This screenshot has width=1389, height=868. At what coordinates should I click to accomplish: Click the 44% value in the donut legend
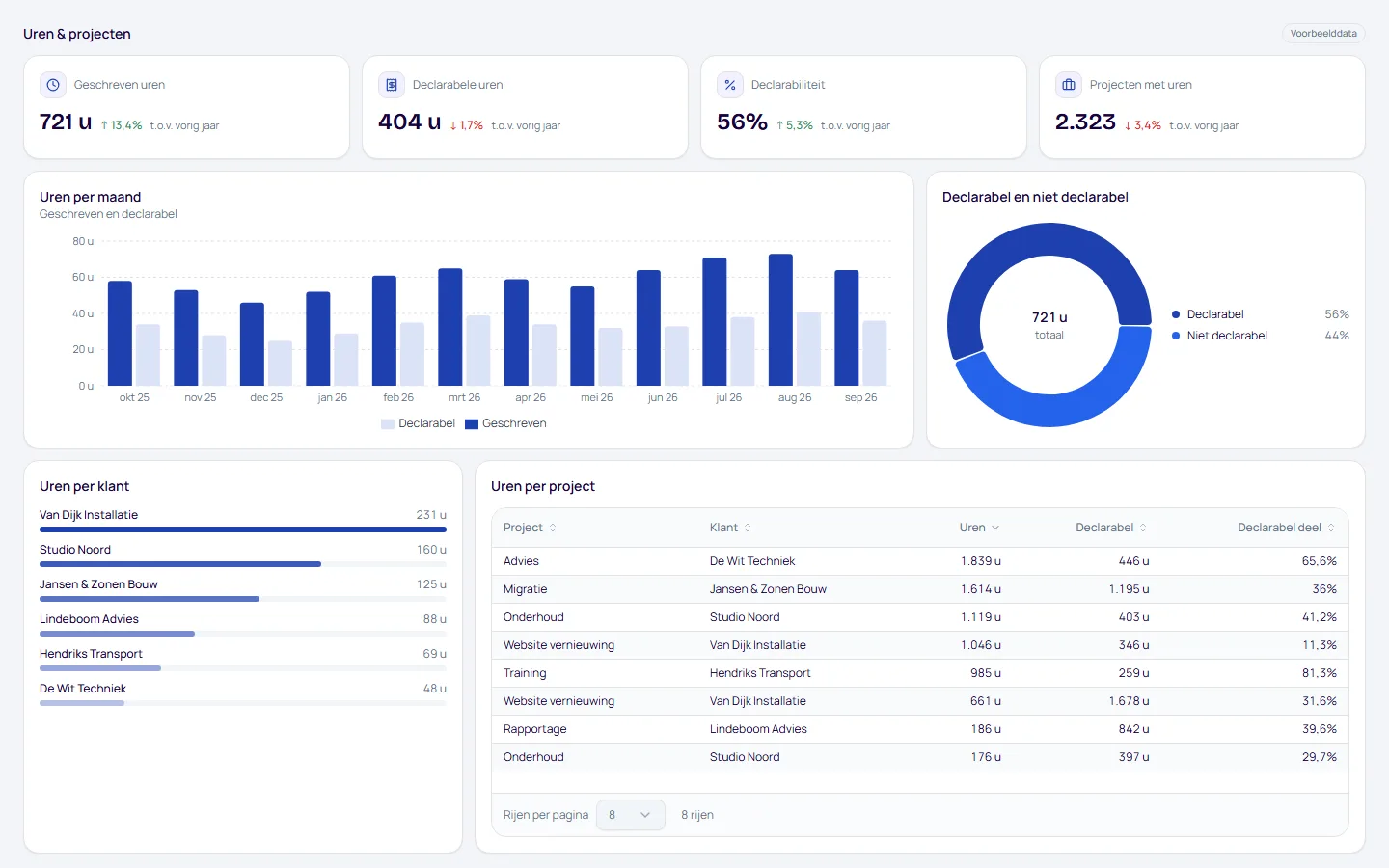click(x=1337, y=336)
